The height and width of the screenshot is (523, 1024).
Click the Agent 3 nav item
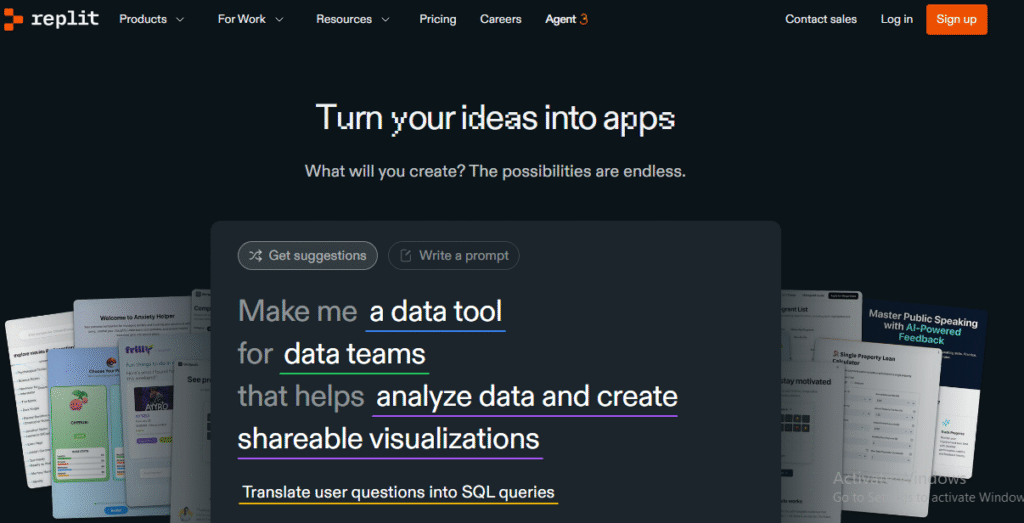coord(566,19)
